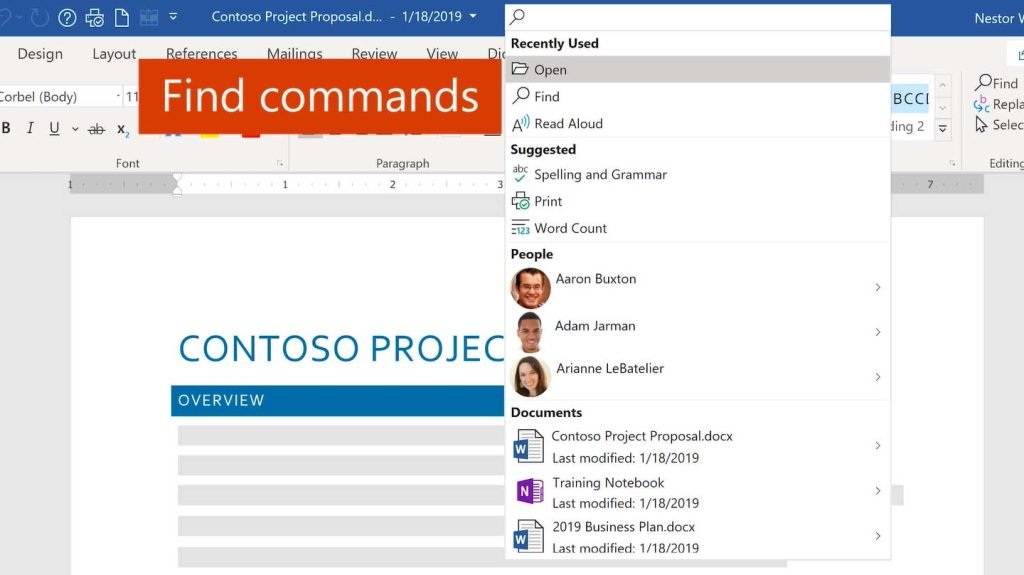Image resolution: width=1024 pixels, height=575 pixels.
Task: Click Select in the Editing group
Action: click(999, 125)
